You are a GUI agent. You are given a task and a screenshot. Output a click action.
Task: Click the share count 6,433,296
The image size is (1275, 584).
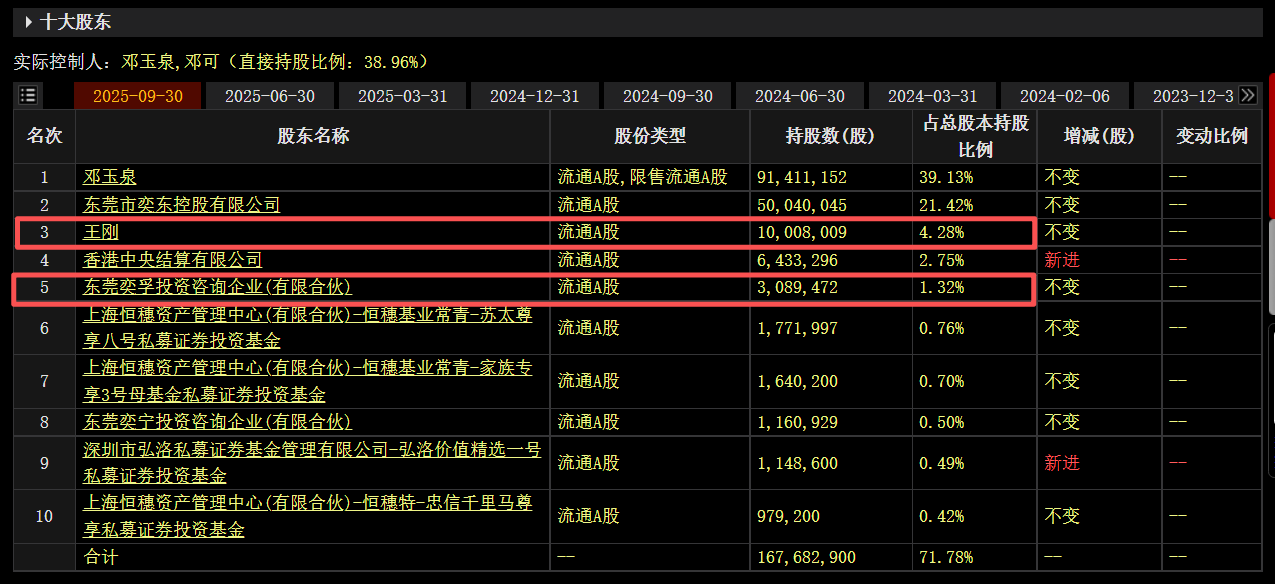pyautogui.click(x=797, y=260)
